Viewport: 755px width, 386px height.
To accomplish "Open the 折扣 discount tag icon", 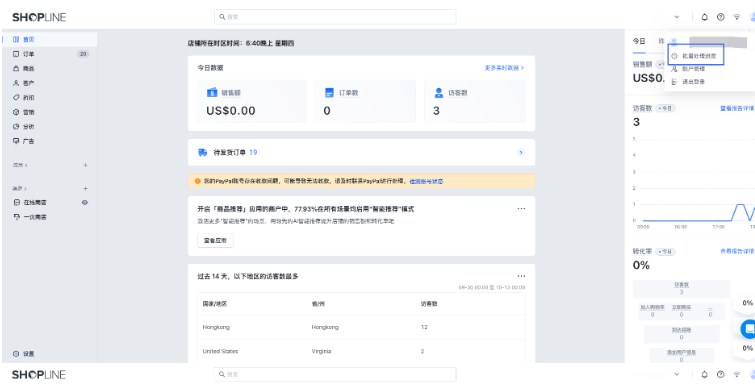I will coord(16,97).
